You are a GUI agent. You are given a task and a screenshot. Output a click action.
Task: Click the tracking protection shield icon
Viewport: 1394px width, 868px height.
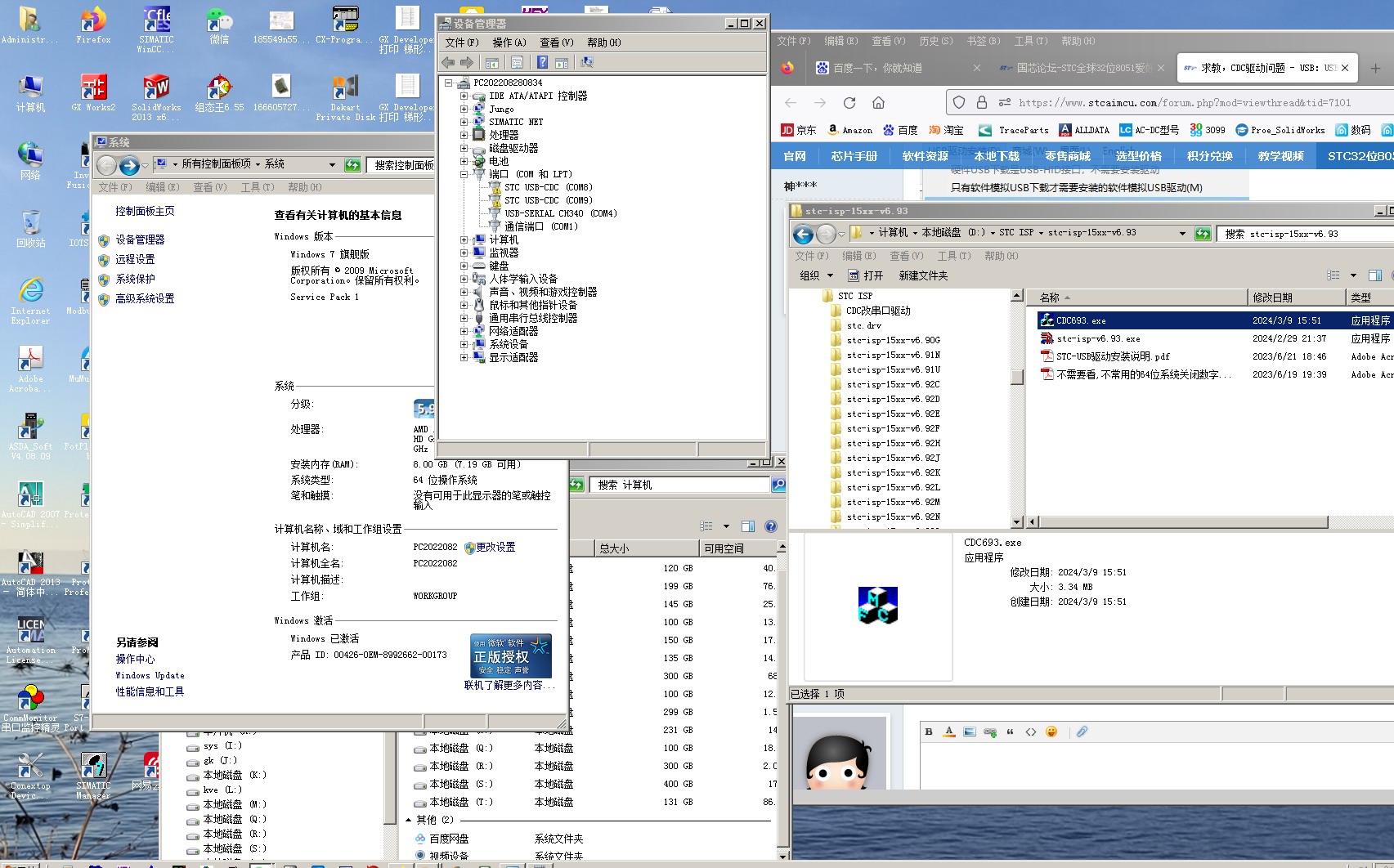click(959, 102)
